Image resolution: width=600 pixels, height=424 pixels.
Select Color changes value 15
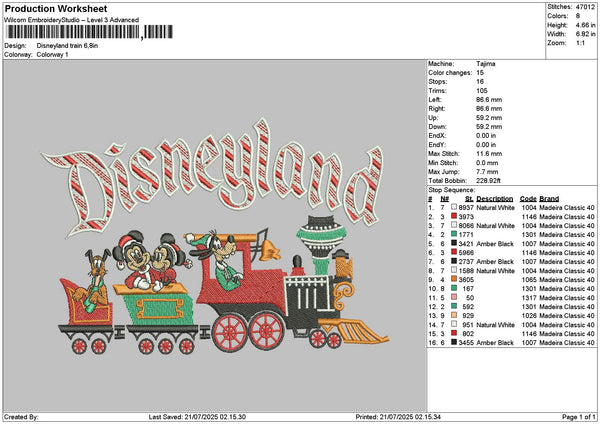click(x=480, y=73)
